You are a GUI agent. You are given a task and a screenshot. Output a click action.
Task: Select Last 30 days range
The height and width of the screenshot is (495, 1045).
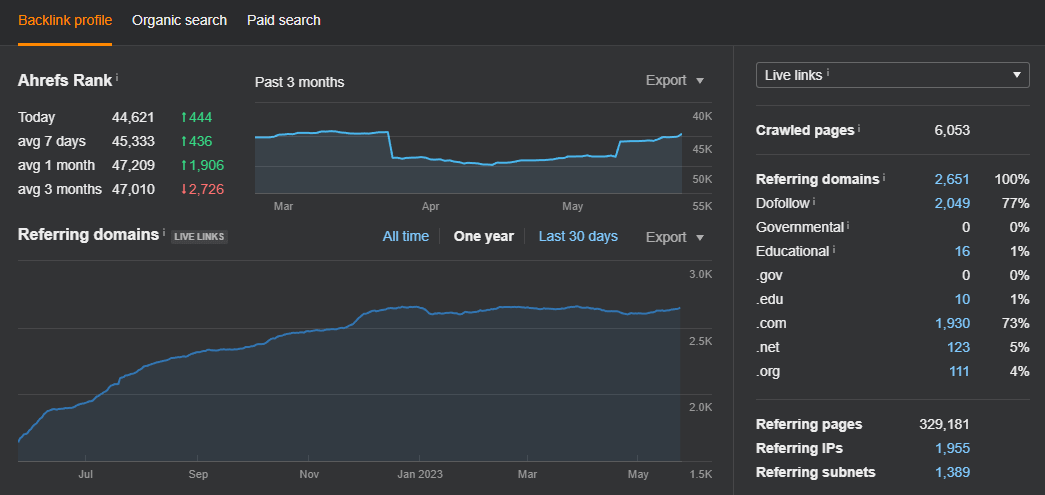tap(578, 237)
